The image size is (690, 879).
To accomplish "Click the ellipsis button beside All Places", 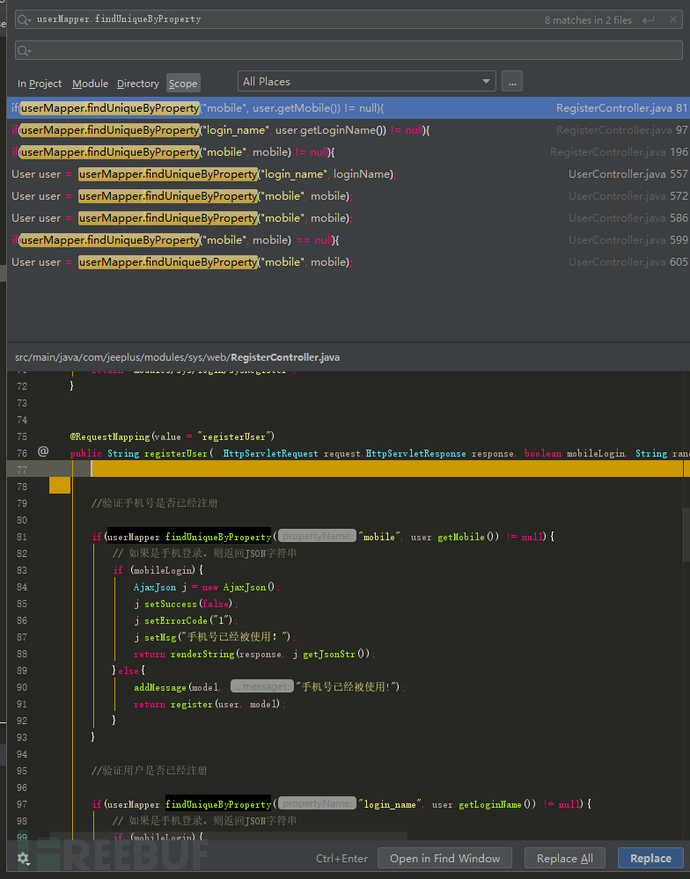I will coord(512,82).
